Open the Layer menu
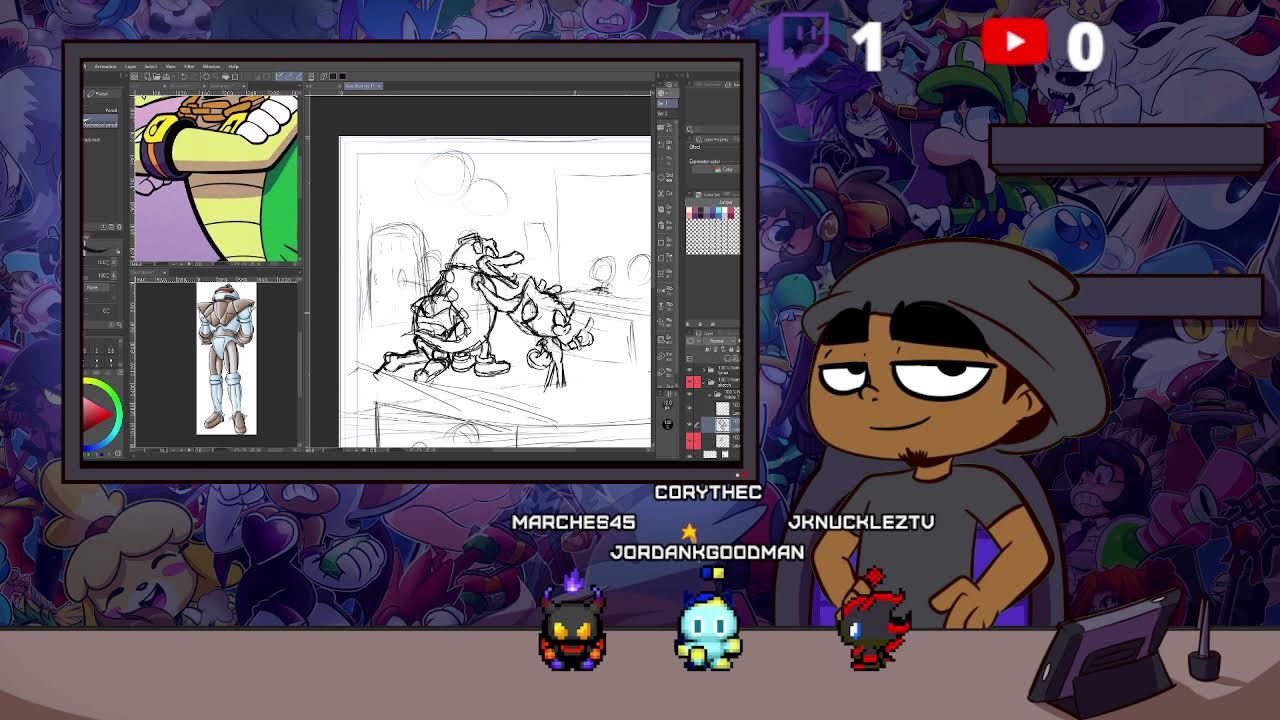 pyautogui.click(x=131, y=66)
